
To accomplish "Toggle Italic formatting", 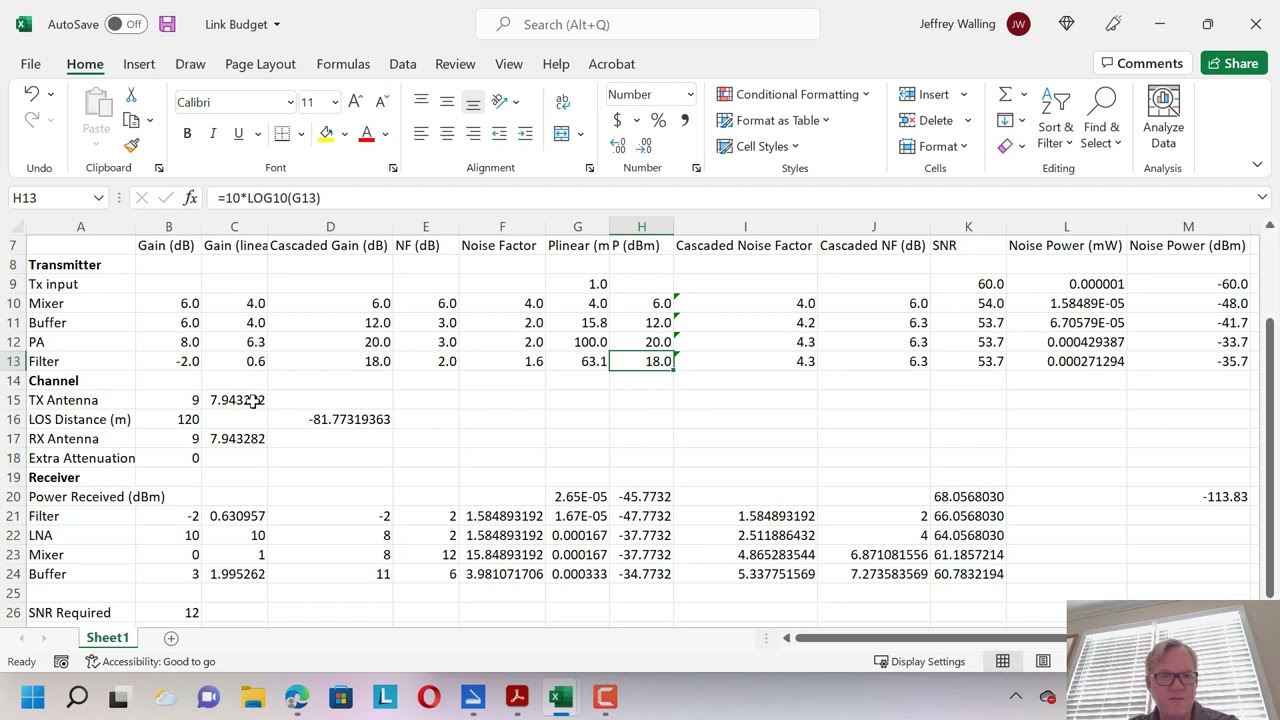I will tap(212, 133).
